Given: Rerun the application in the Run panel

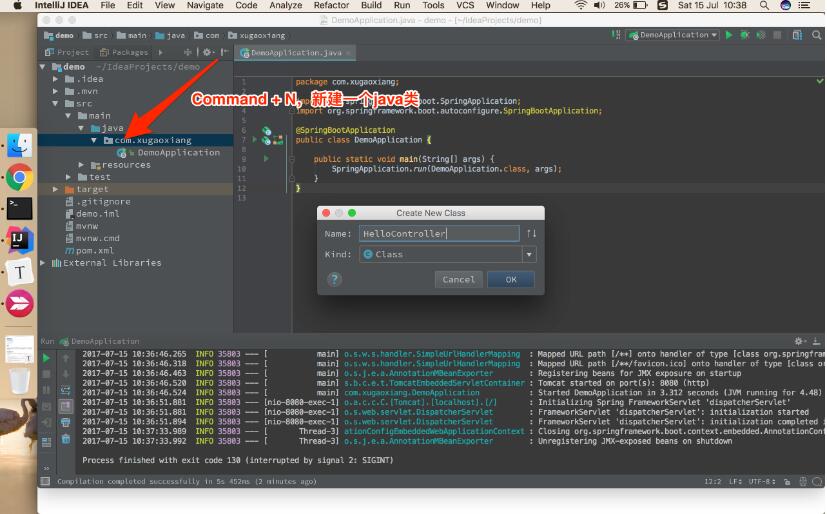Looking at the screenshot, I should [x=46, y=358].
